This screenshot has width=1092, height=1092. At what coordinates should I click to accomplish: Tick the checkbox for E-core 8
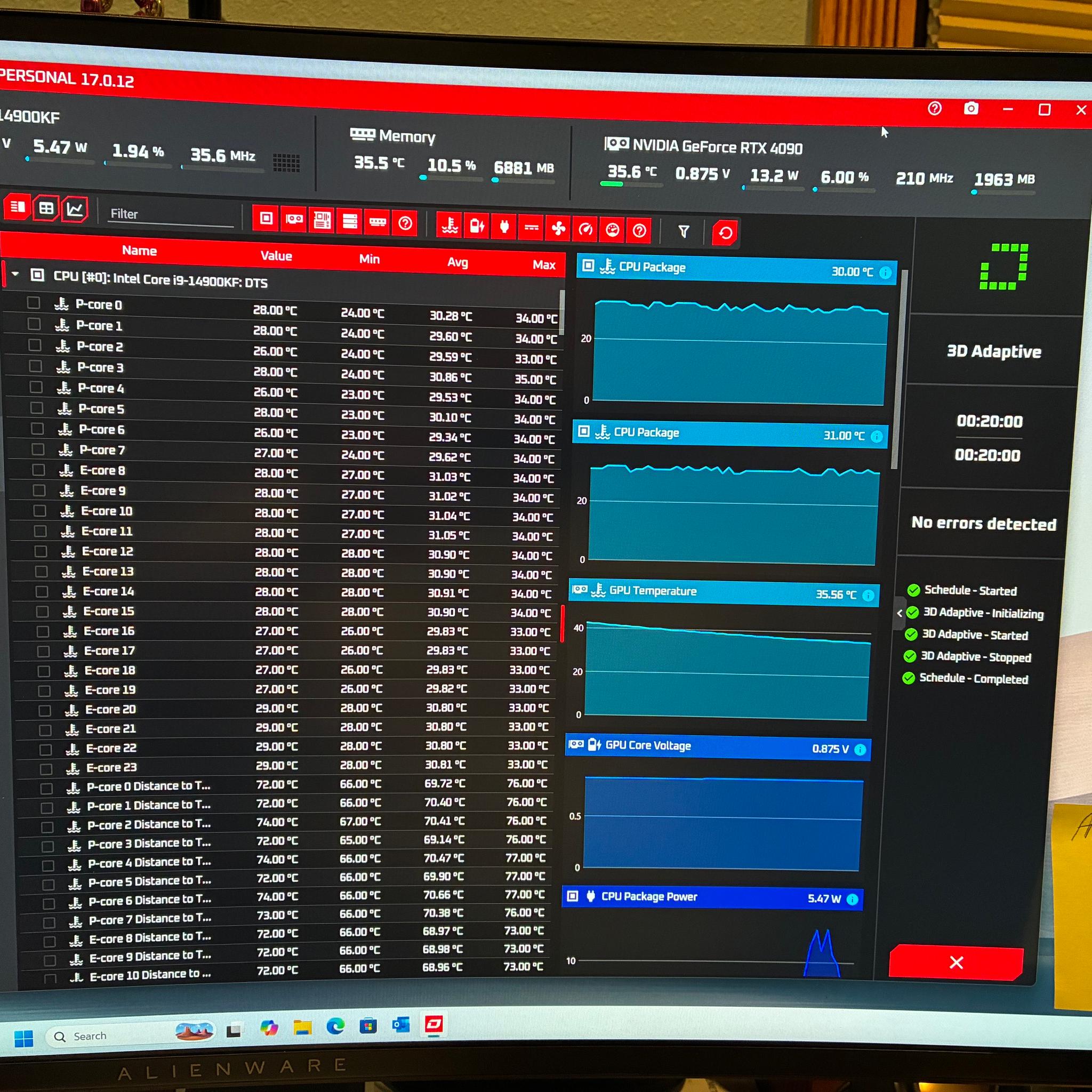coord(38,470)
